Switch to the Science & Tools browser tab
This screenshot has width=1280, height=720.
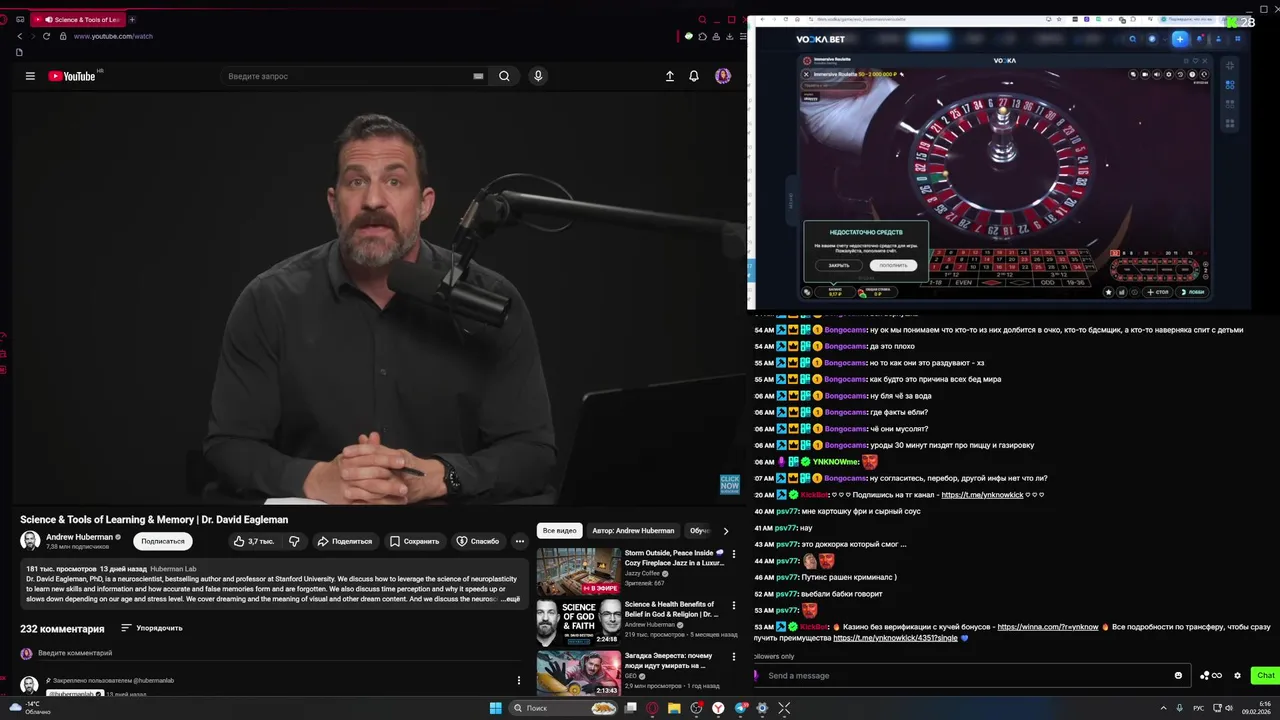tap(78, 19)
